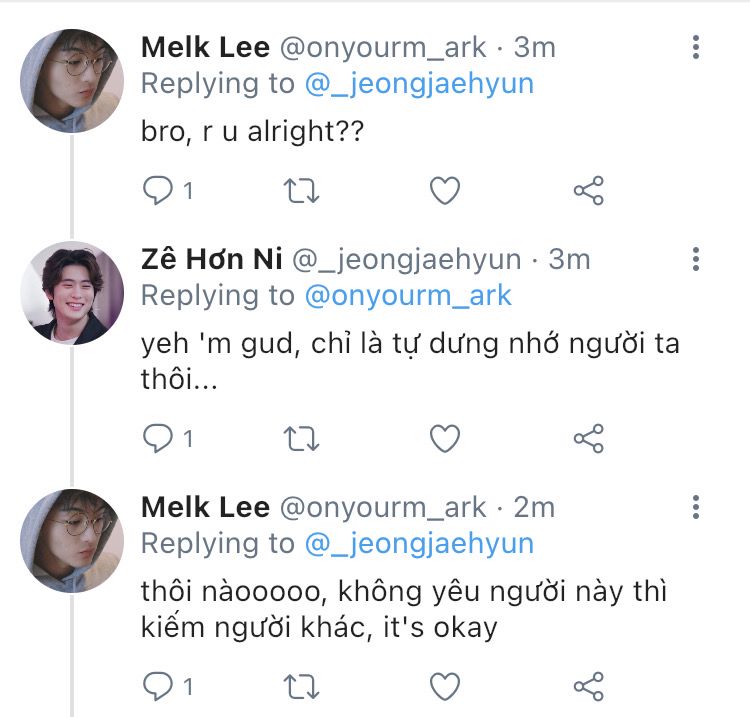Screen dimensions: 750x717
Task: Open the @_jeongjaehyun mention in the first tweet
Action: [419, 83]
